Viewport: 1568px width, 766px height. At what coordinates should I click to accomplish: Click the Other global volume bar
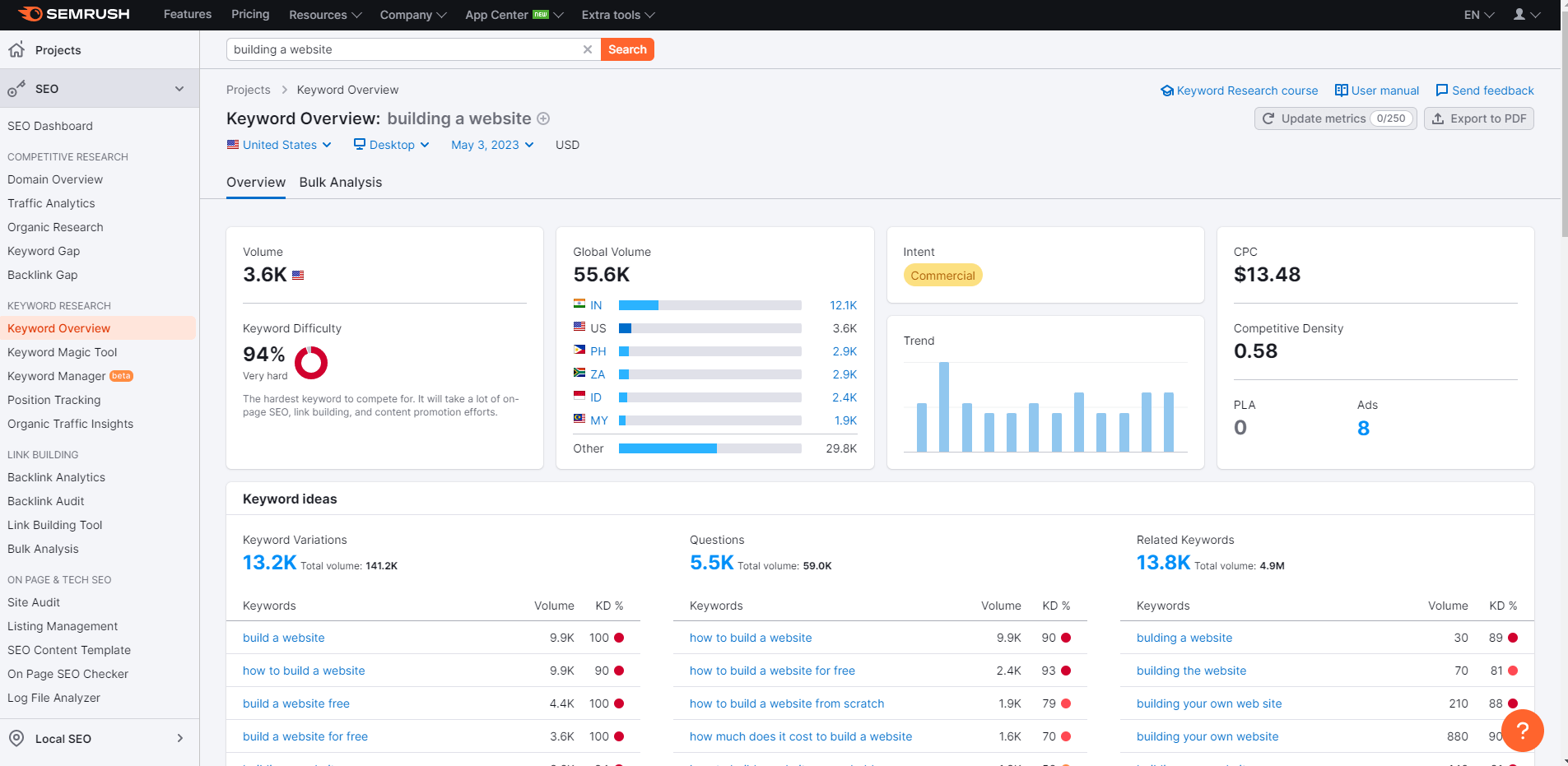[710, 448]
